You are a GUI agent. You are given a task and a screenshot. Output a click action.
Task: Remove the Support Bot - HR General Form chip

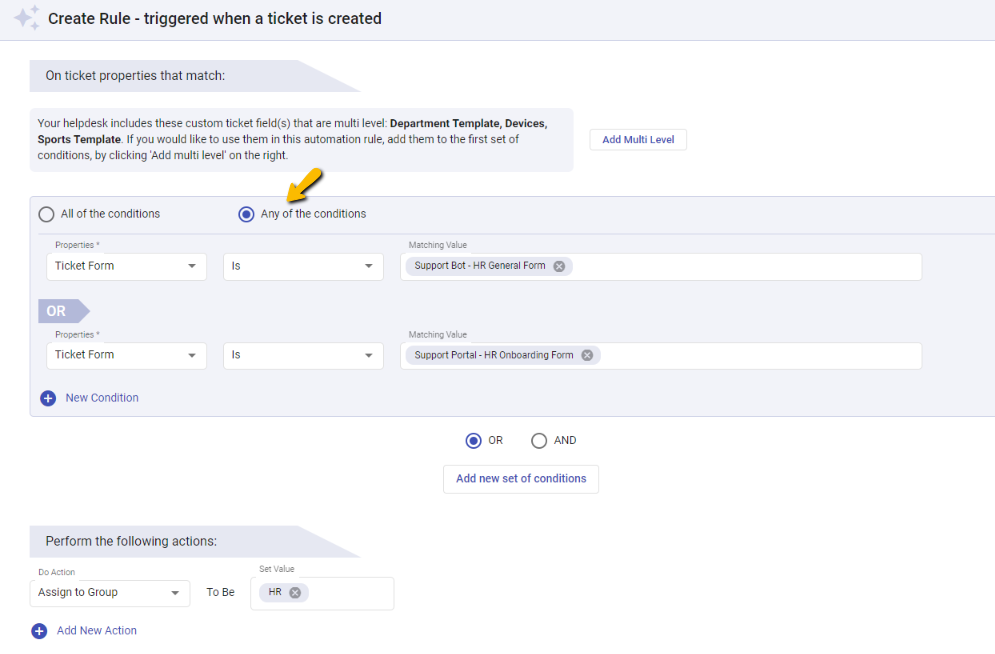pyautogui.click(x=559, y=266)
